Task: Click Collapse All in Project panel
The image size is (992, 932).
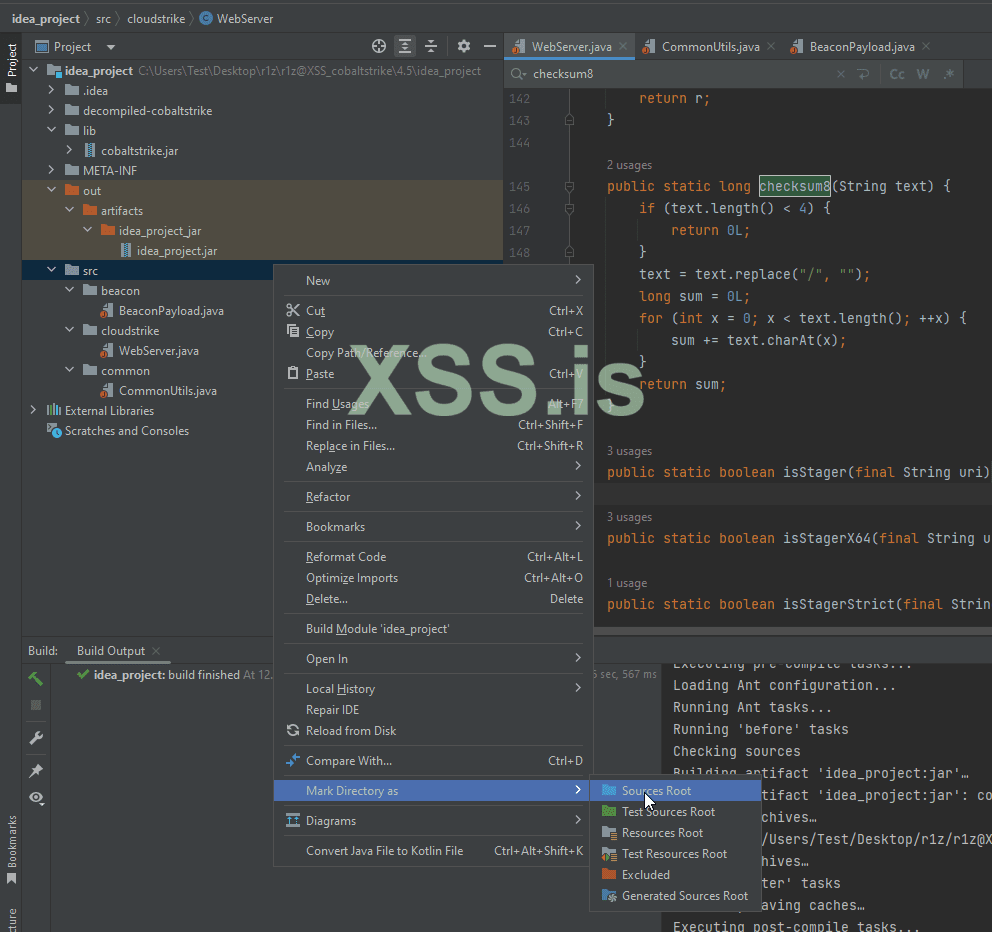Action: click(x=431, y=46)
